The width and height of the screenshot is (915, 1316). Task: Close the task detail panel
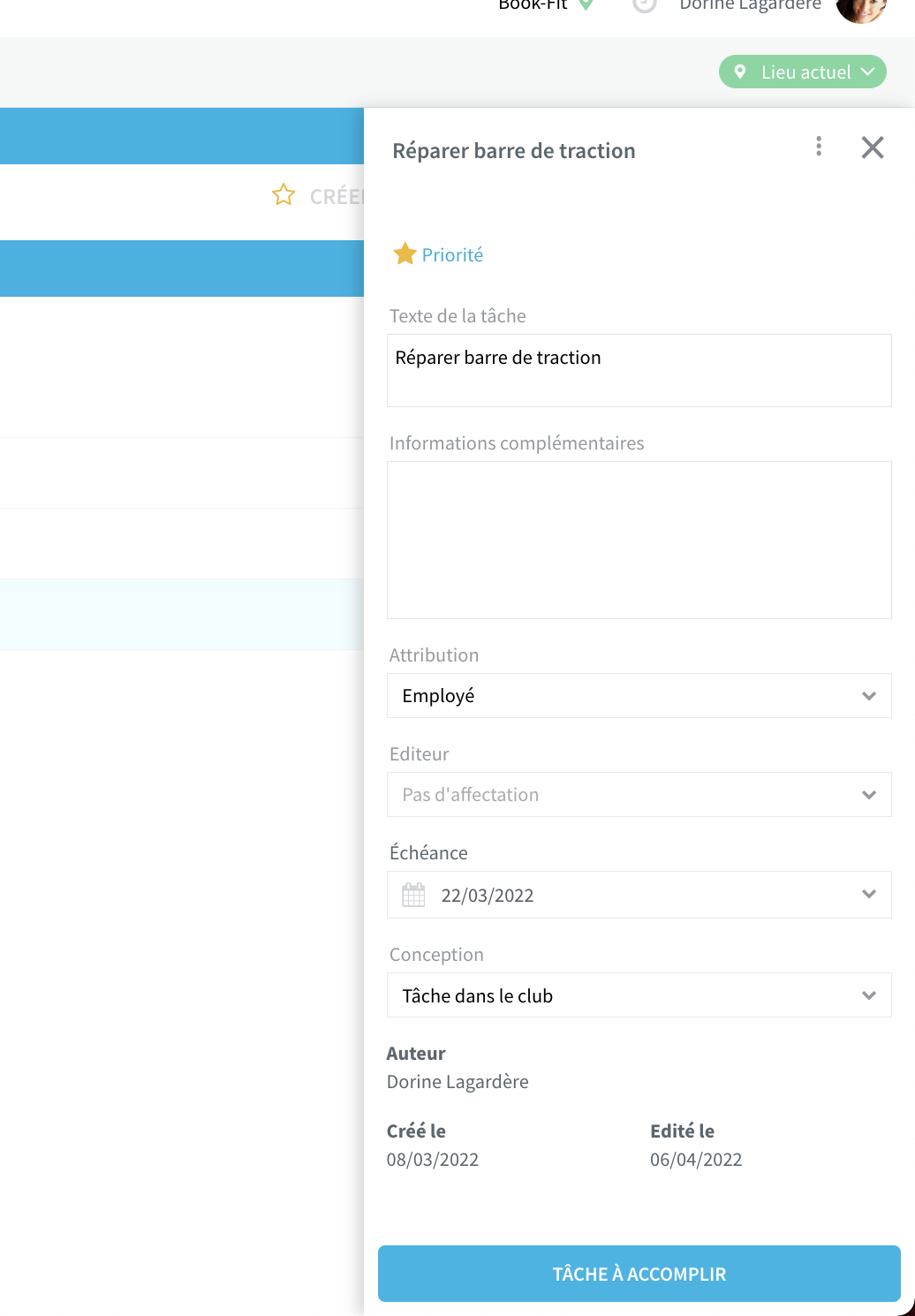(x=873, y=147)
